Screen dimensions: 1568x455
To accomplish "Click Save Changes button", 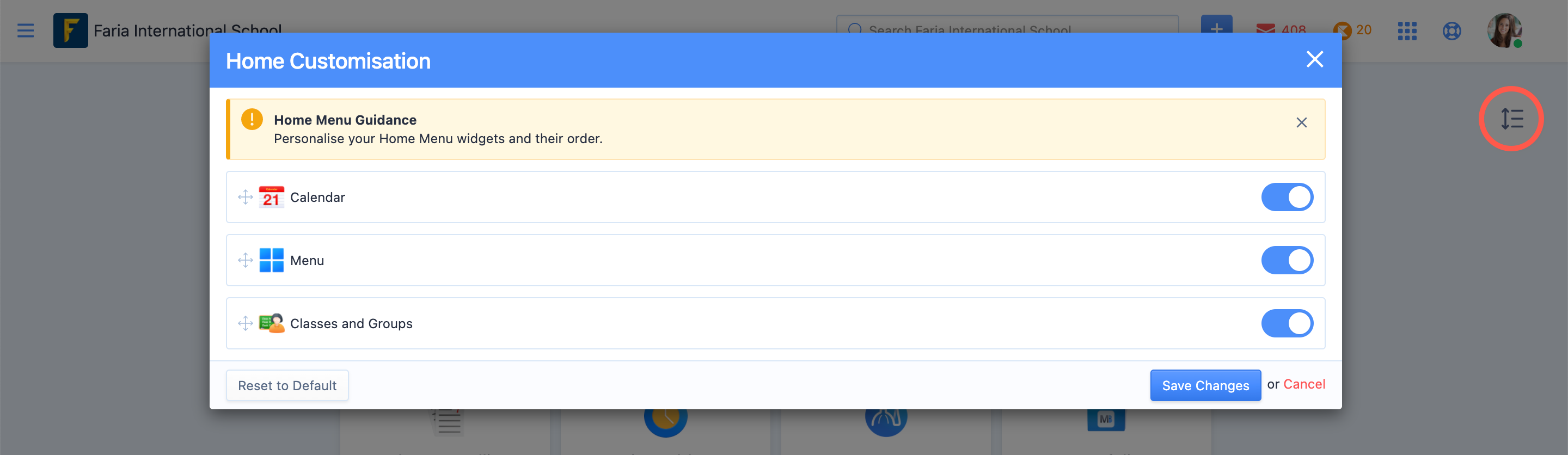I will pyautogui.click(x=1205, y=386).
